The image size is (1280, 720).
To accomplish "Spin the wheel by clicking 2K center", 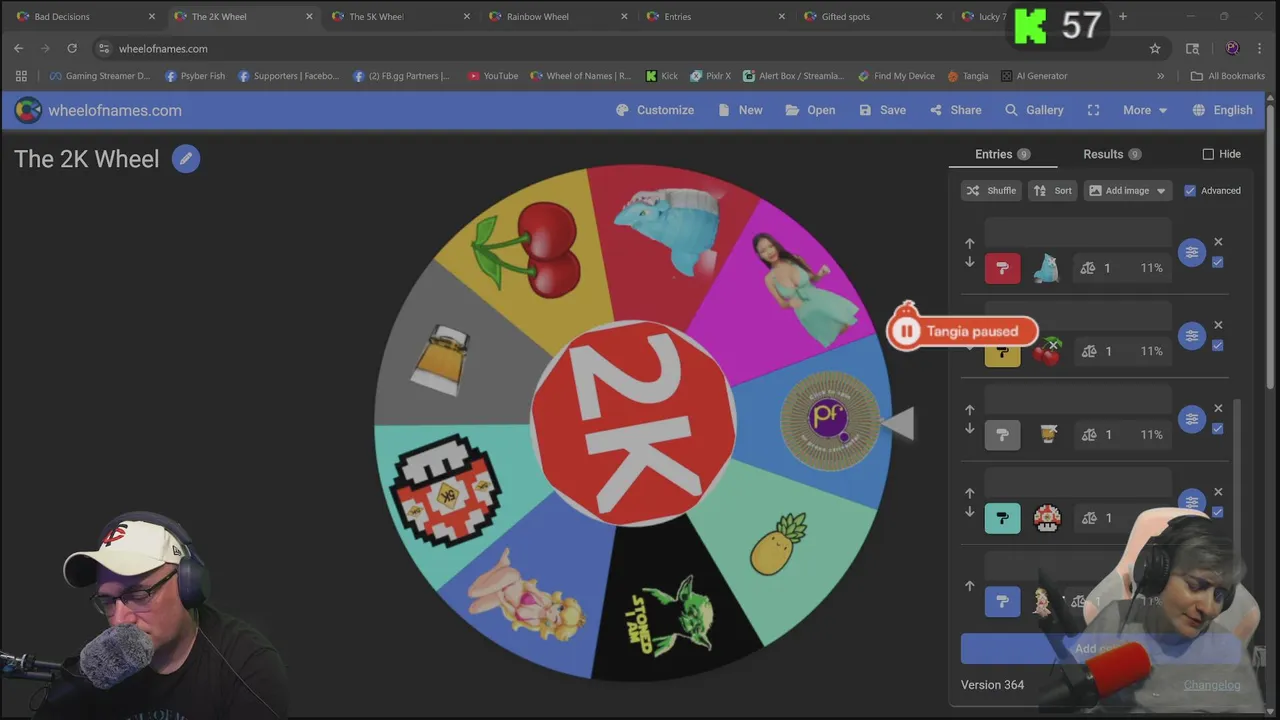I will point(632,424).
